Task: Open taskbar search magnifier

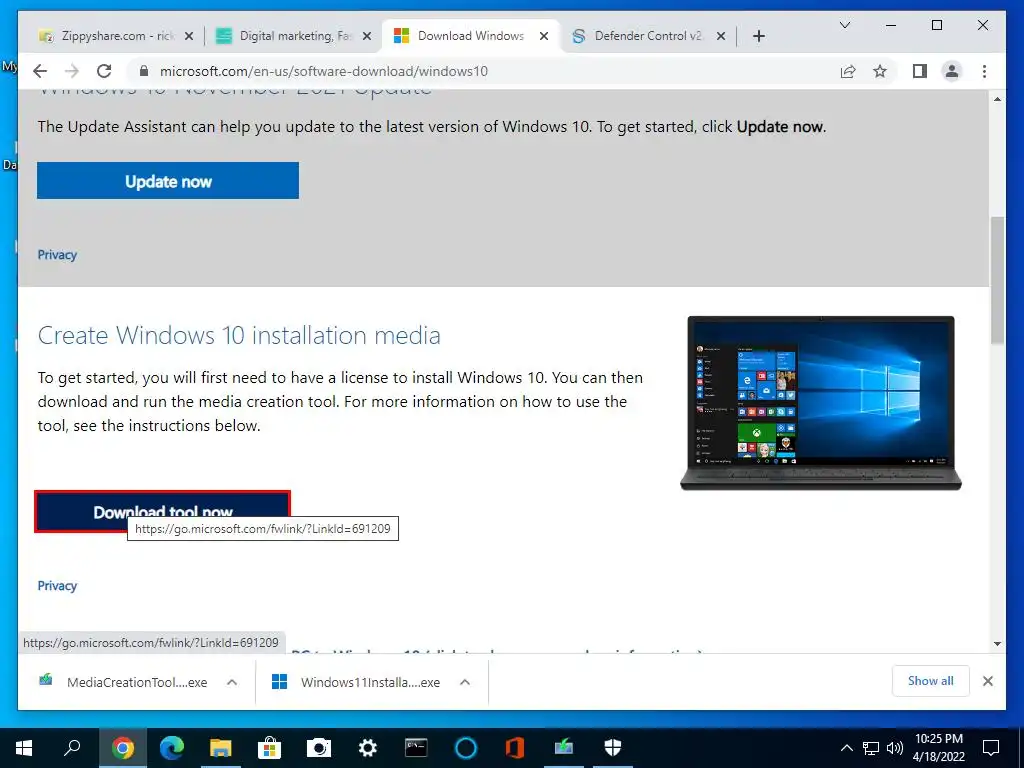Action: (72, 748)
